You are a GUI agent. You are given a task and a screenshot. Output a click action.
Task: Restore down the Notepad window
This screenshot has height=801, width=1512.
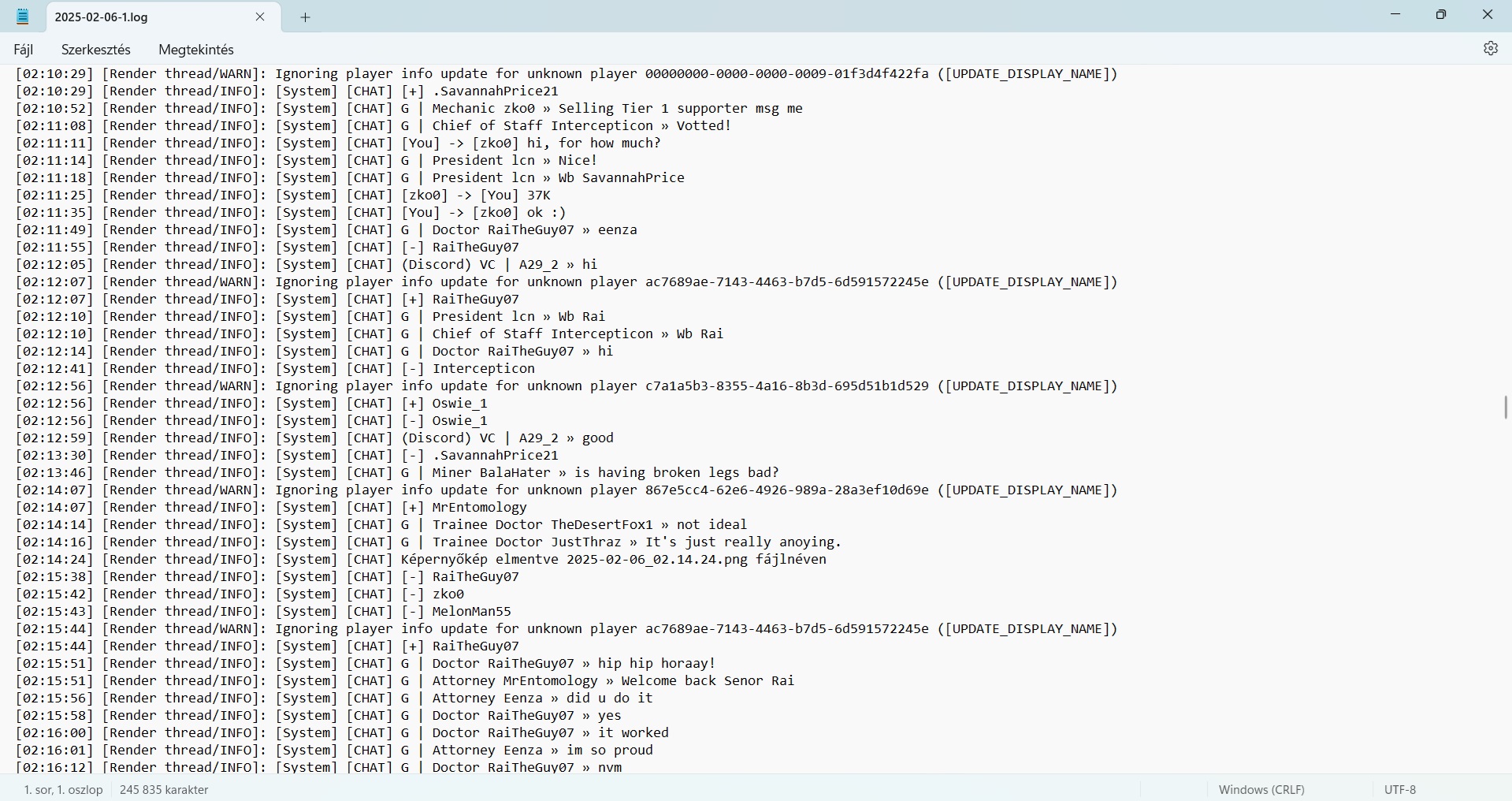[1441, 15]
